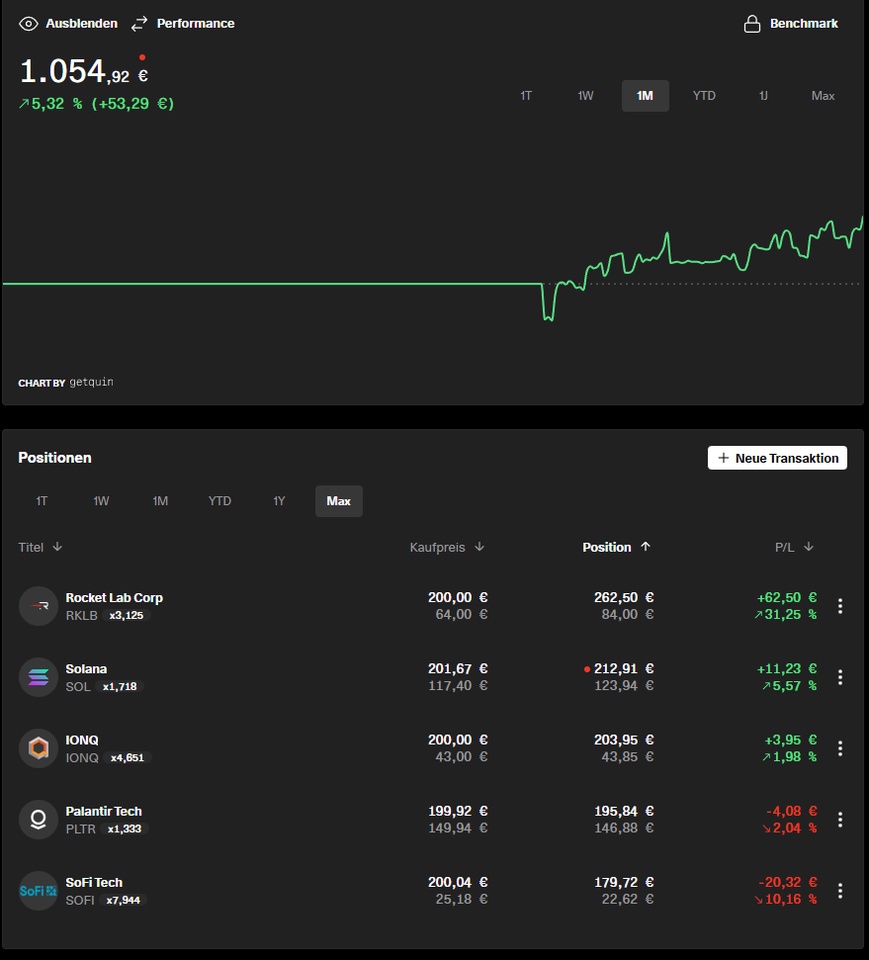Viewport: 869px width, 960px height.
Task: Click the Benchmark lock icon
Action: click(752, 23)
